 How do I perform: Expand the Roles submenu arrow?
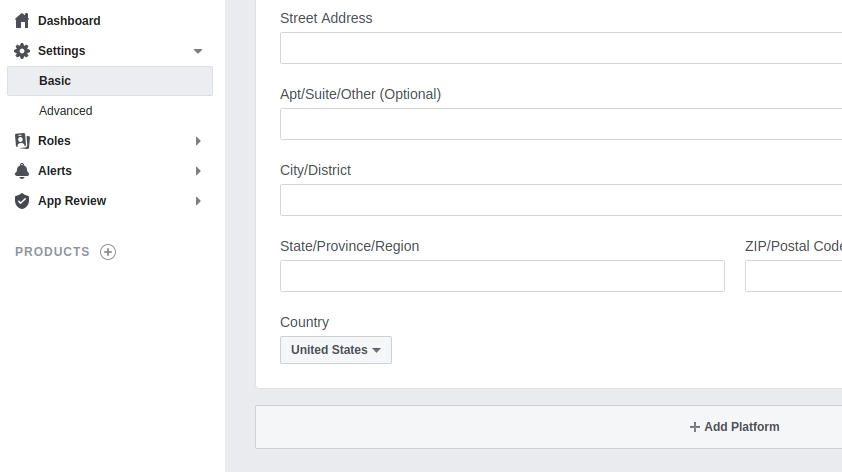[x=198, y=141]
